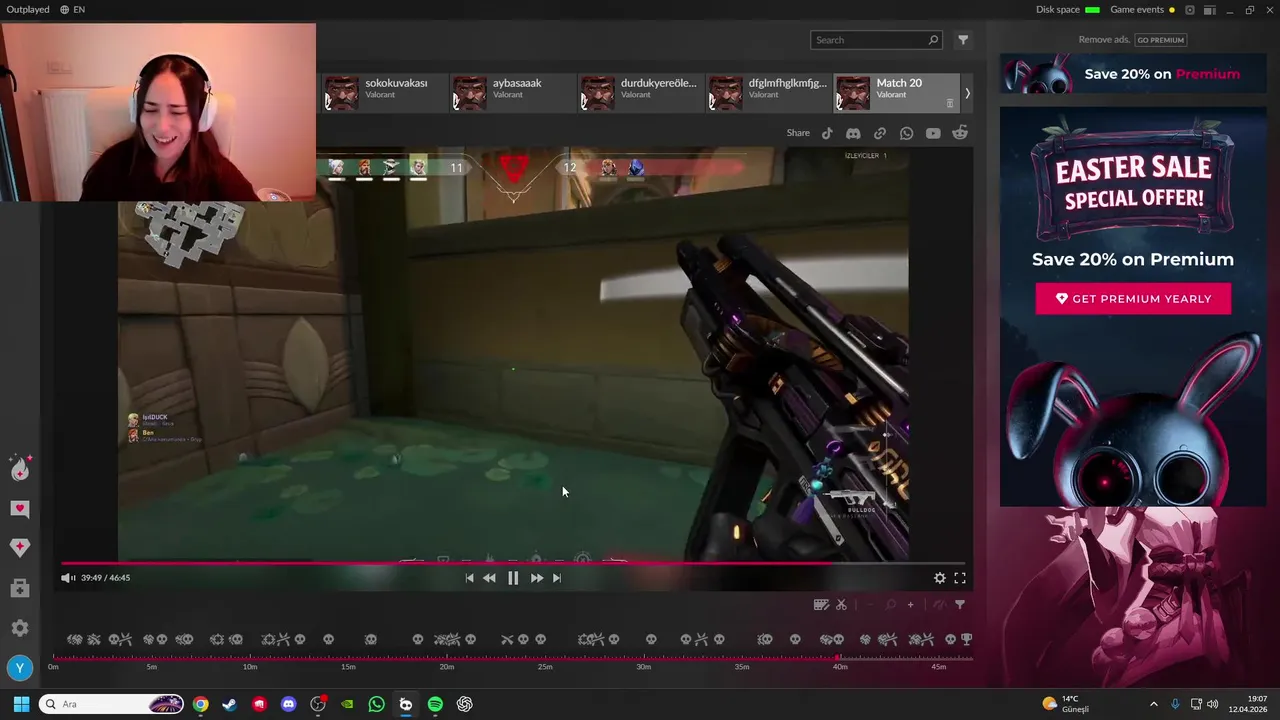
Task: Skip to the next event
Action: [x=557, y=578]
